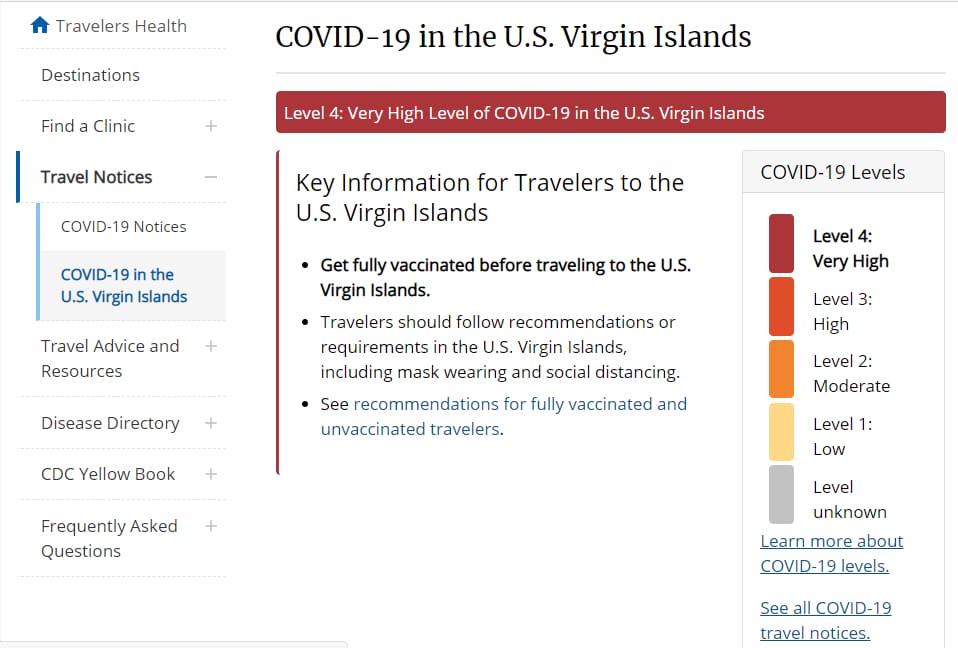Open the Travelers Health text link
This screenshot has width=958, height=648.
121,26
